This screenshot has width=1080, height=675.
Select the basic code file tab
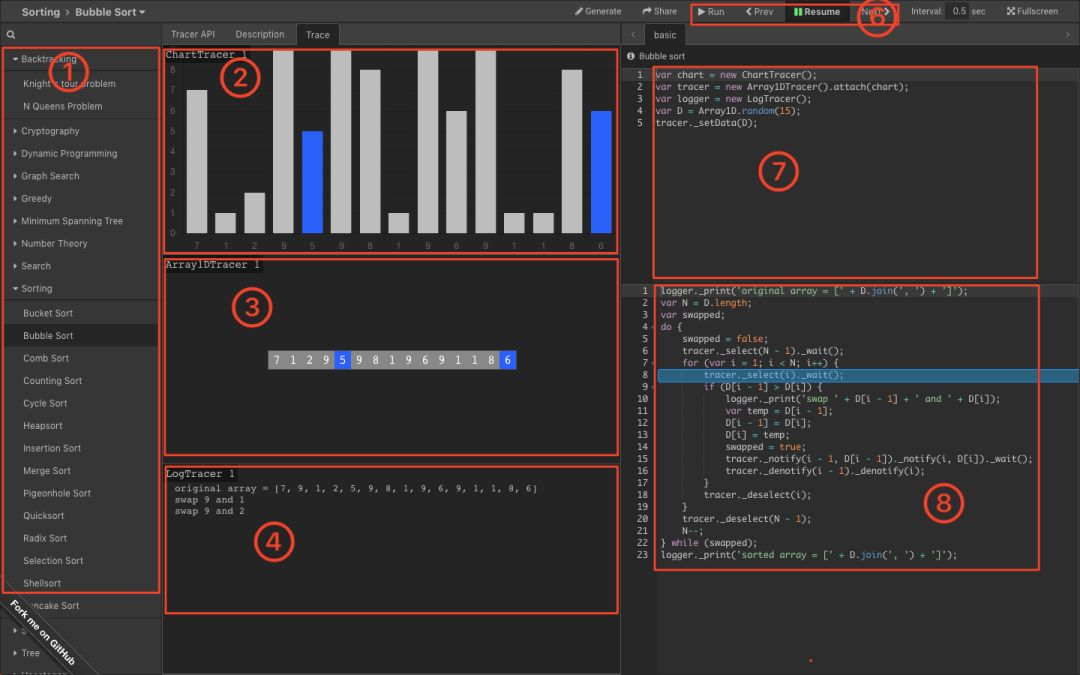click(664, 33)
